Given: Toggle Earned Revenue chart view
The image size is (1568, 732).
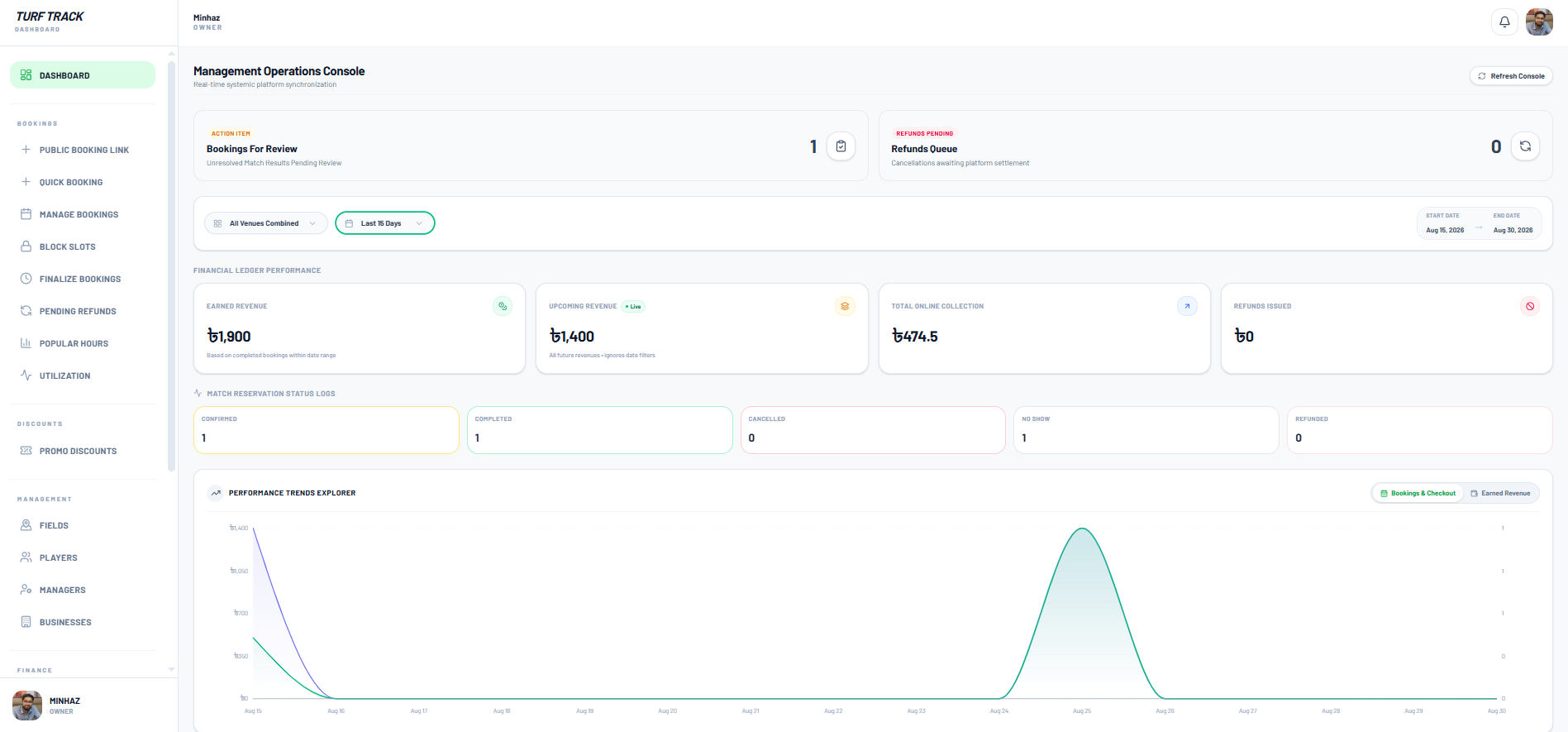Looking at the screenshot, I should (x=1500, y=493).
